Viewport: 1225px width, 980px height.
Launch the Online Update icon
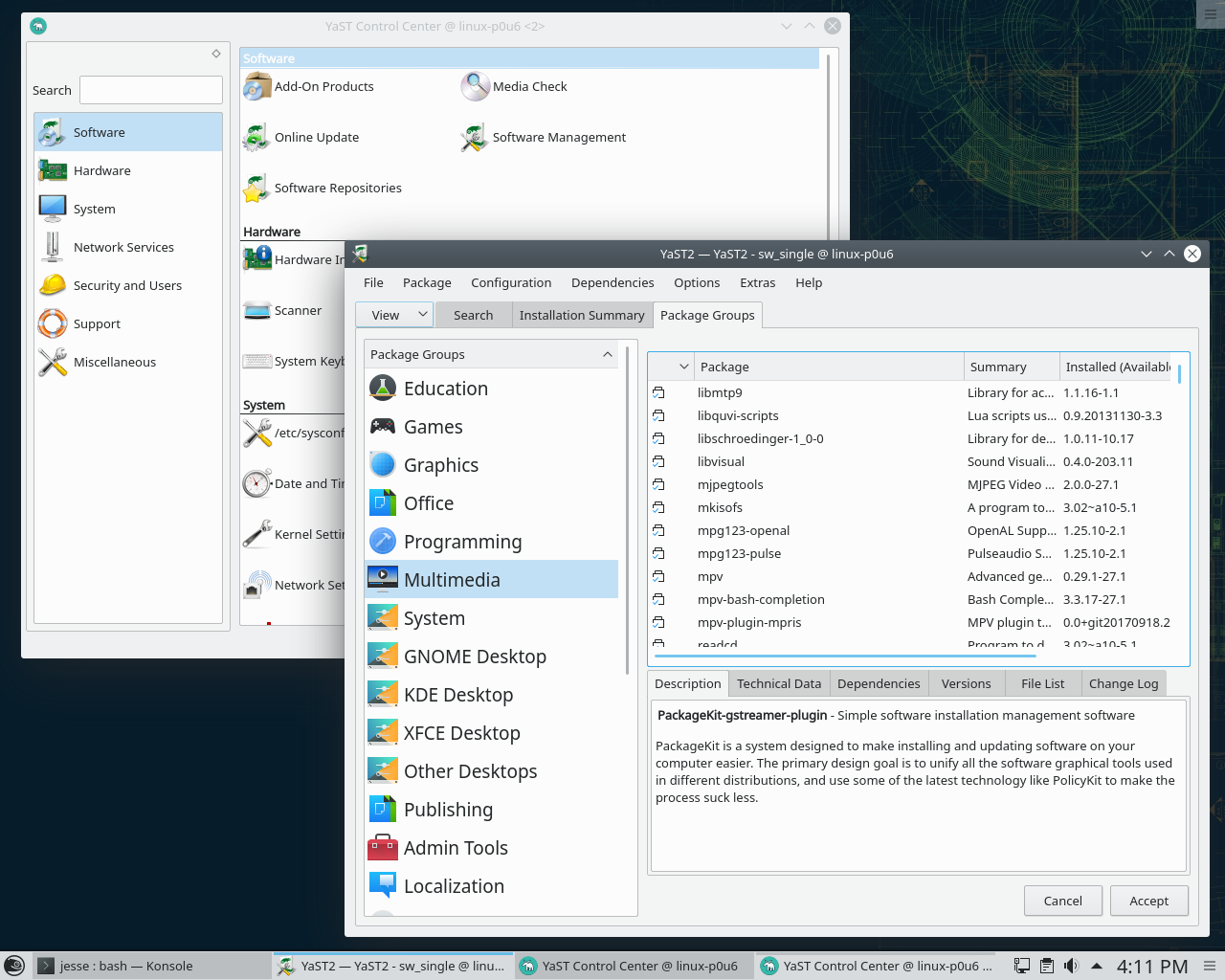tap(256, 138)
